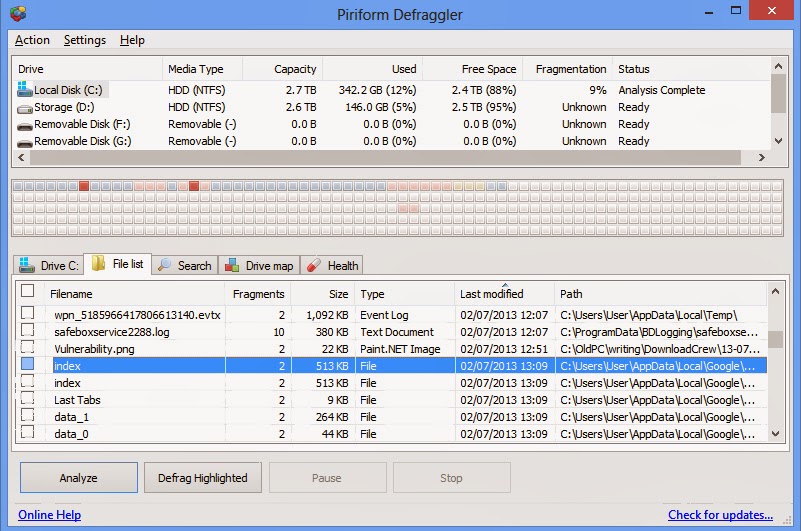Switch to the Drive C: tab
801x531 pixels.
48,265
